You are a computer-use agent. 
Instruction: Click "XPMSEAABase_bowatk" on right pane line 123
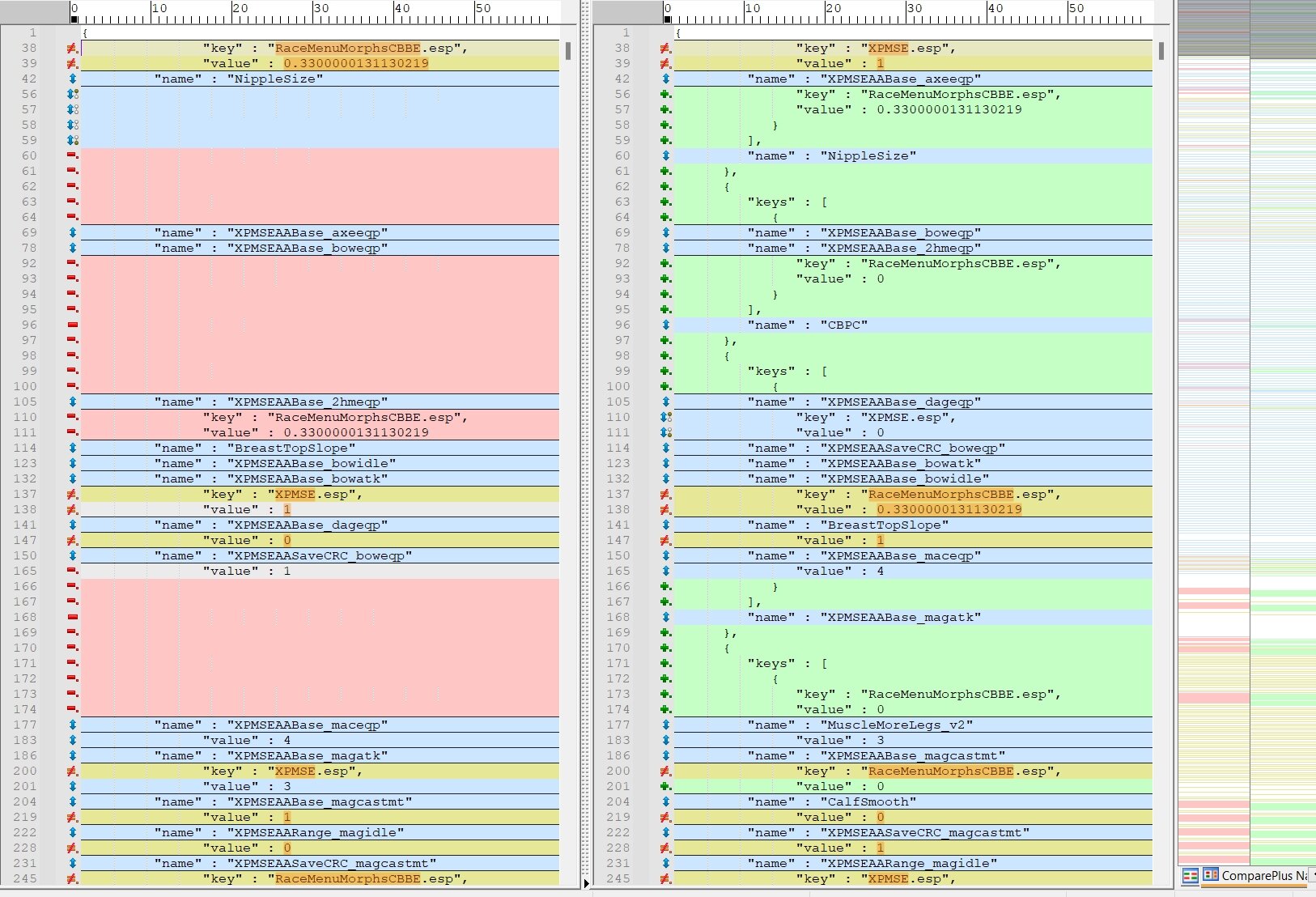tap(901, 464)
